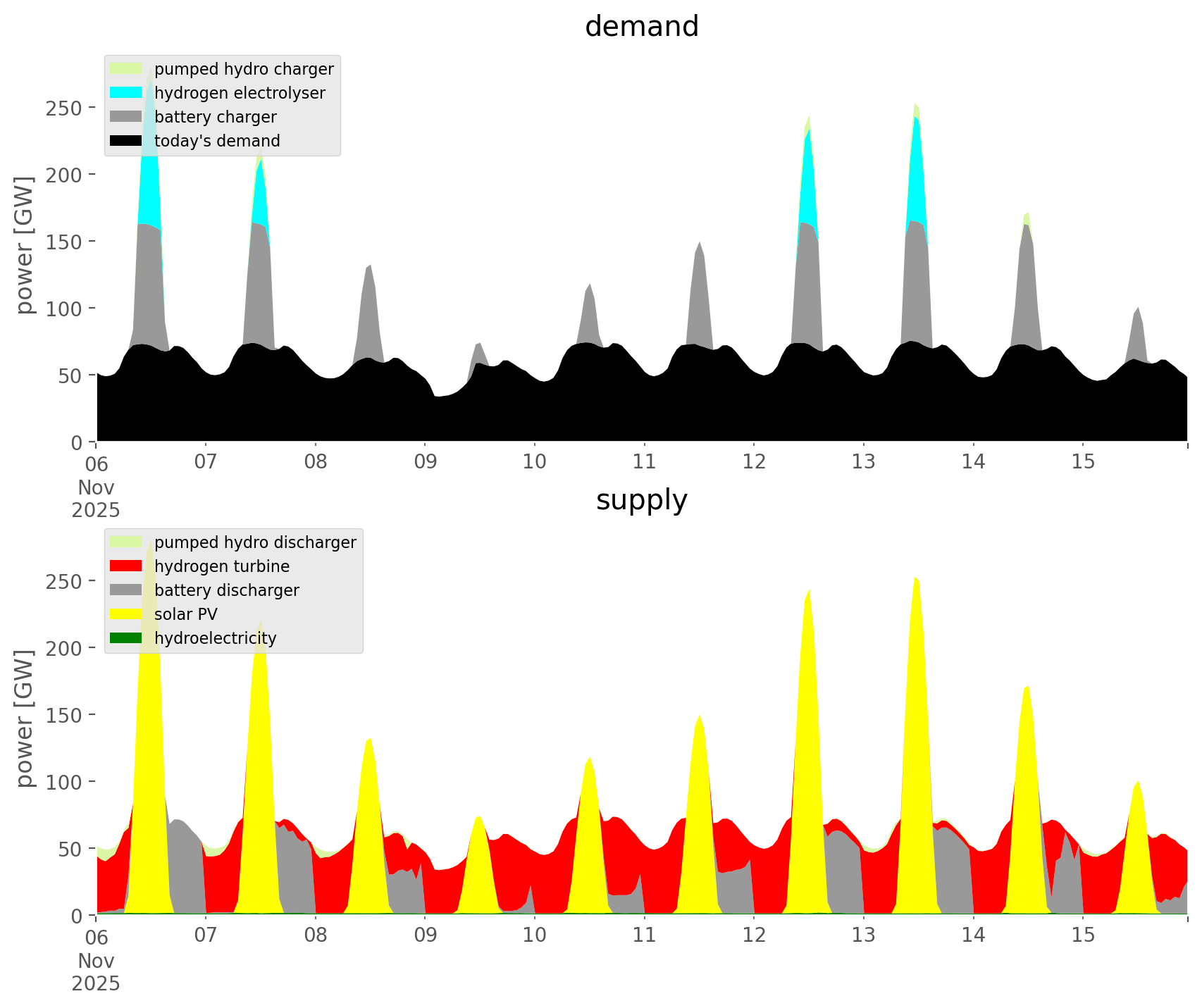Image resolution: width=1202 pixels, height=1008 pixels.
Task: Click the gray battery discharger legend swatch
Action: (x=126, y=590)
